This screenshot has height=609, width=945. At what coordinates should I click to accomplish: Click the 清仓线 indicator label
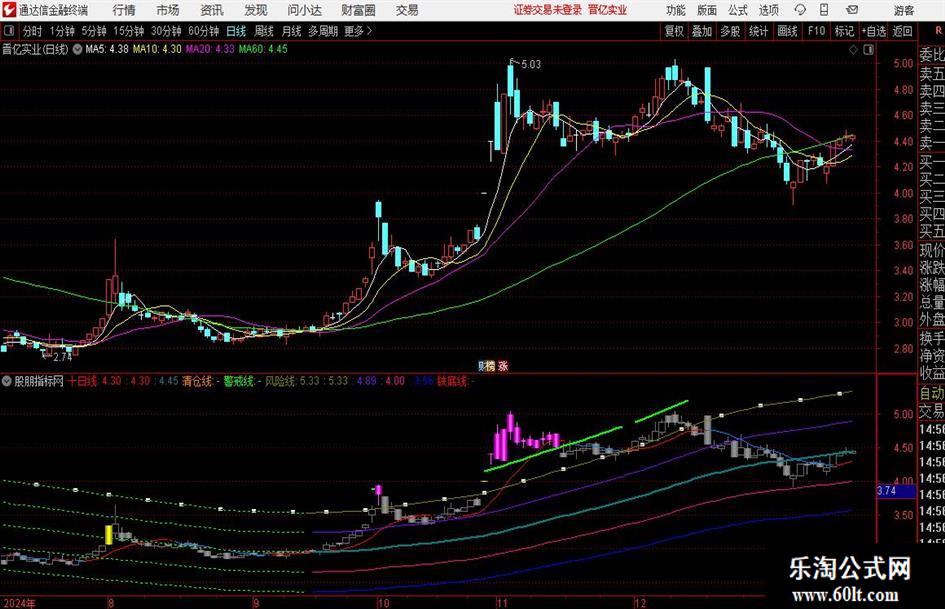pyautogui.click(x=197, y=381)
